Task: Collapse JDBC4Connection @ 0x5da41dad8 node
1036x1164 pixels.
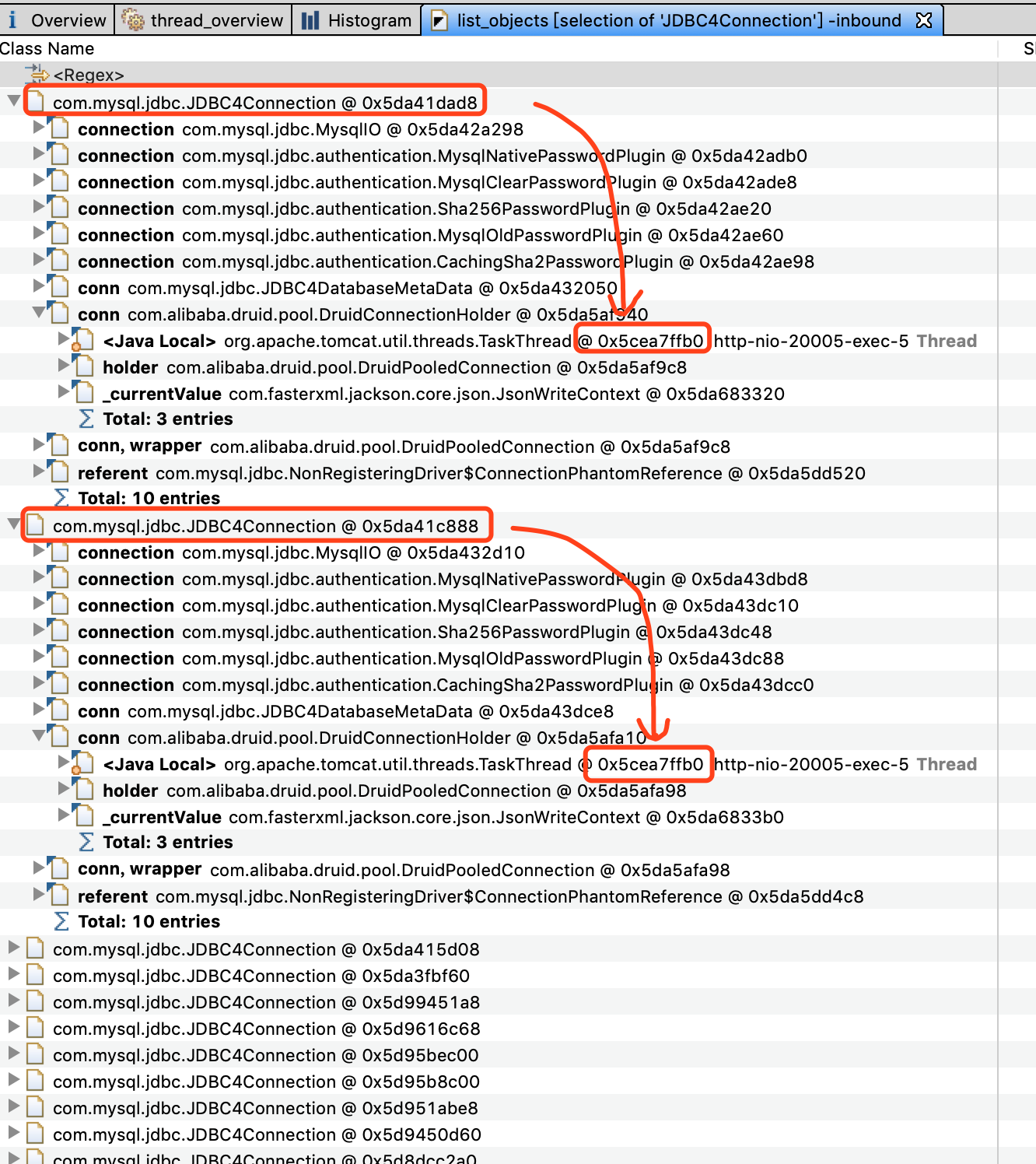Action: [14, 101]
